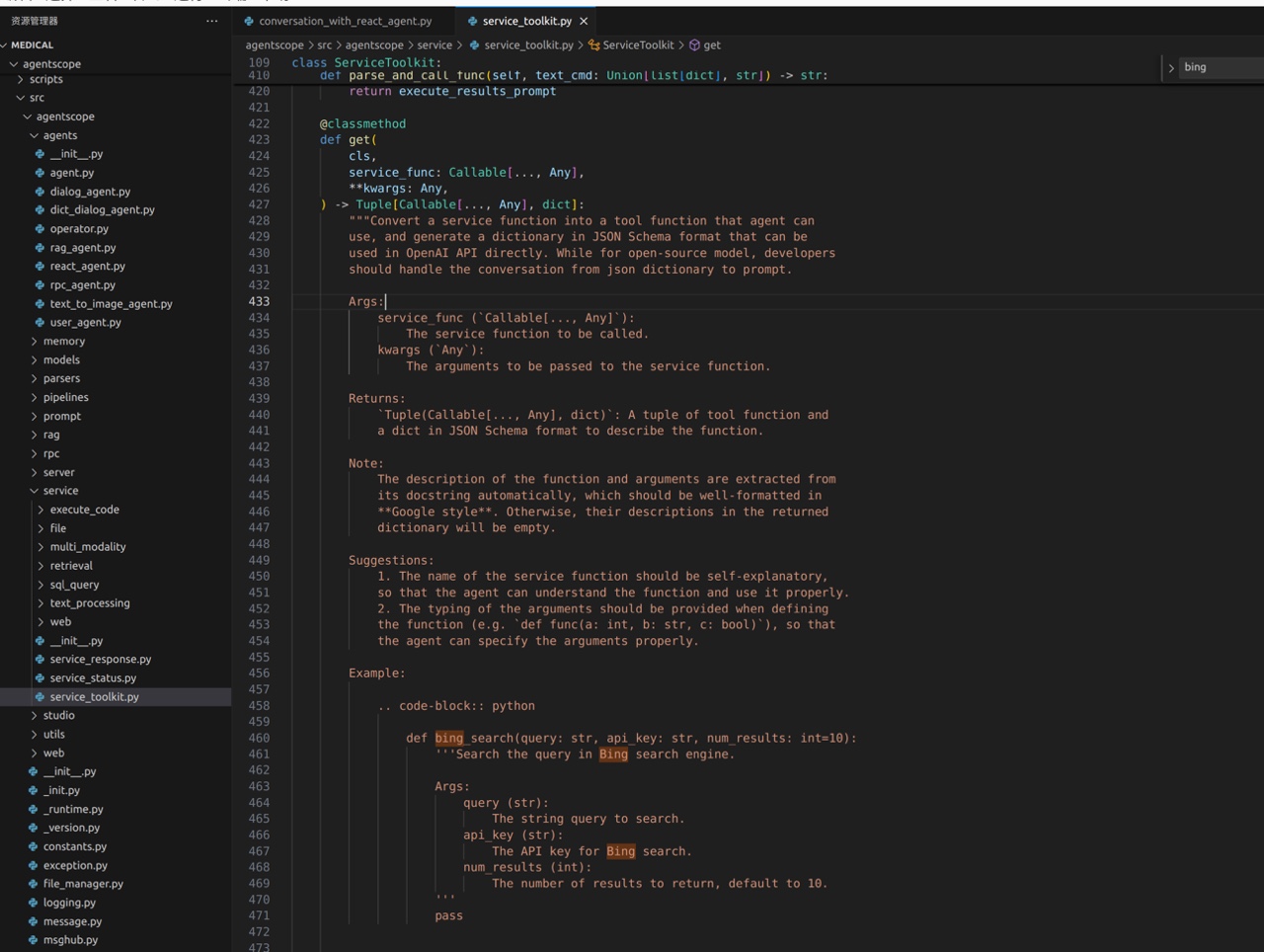The image size is (1264, 952).
Task: Expand the retrieval folder
Action: pos(40,566)
